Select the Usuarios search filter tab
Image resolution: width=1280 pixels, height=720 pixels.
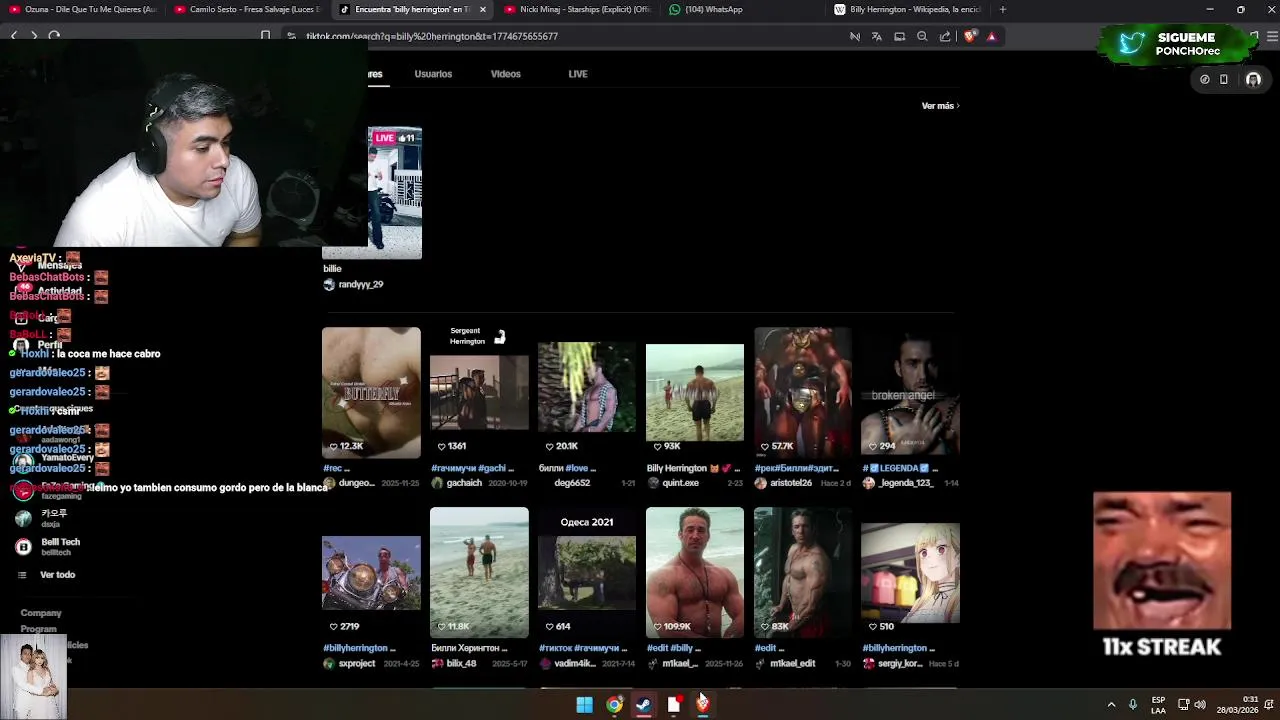pos(433,74)
